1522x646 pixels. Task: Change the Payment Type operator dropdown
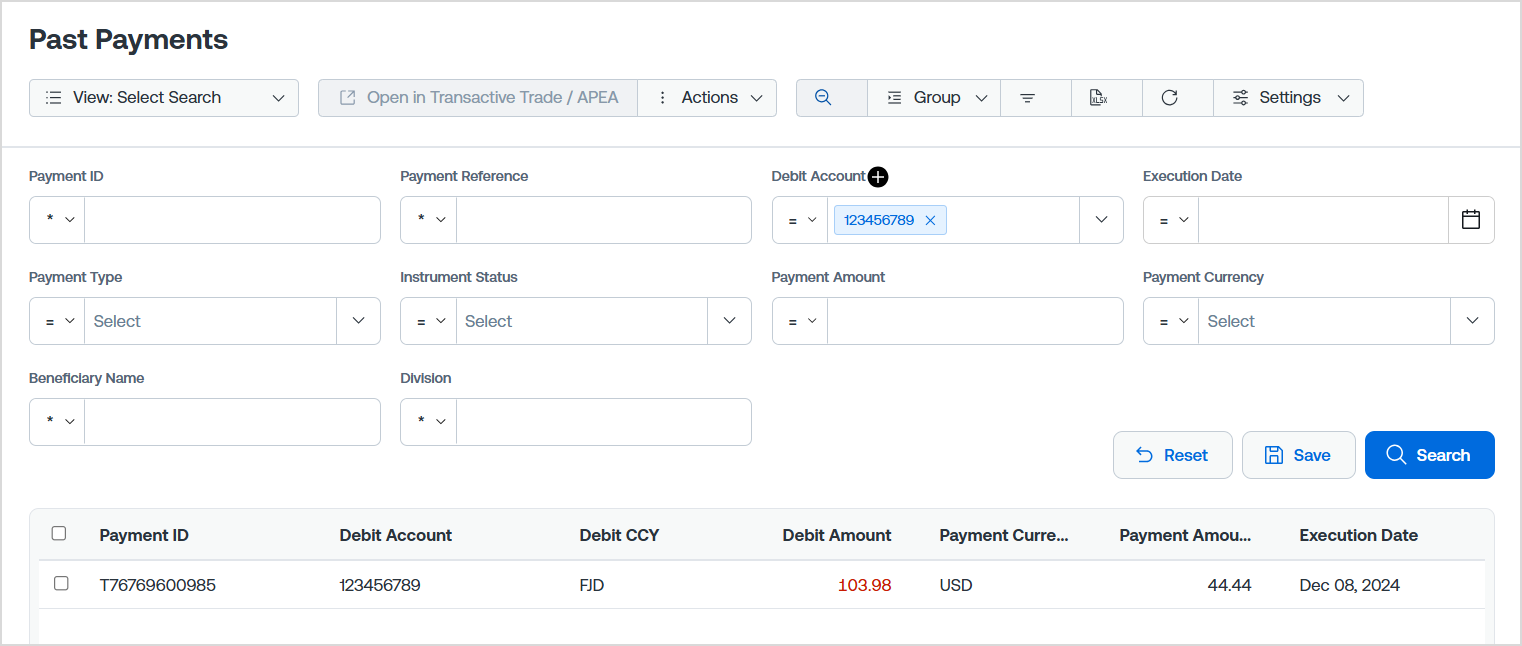(58, 321)
